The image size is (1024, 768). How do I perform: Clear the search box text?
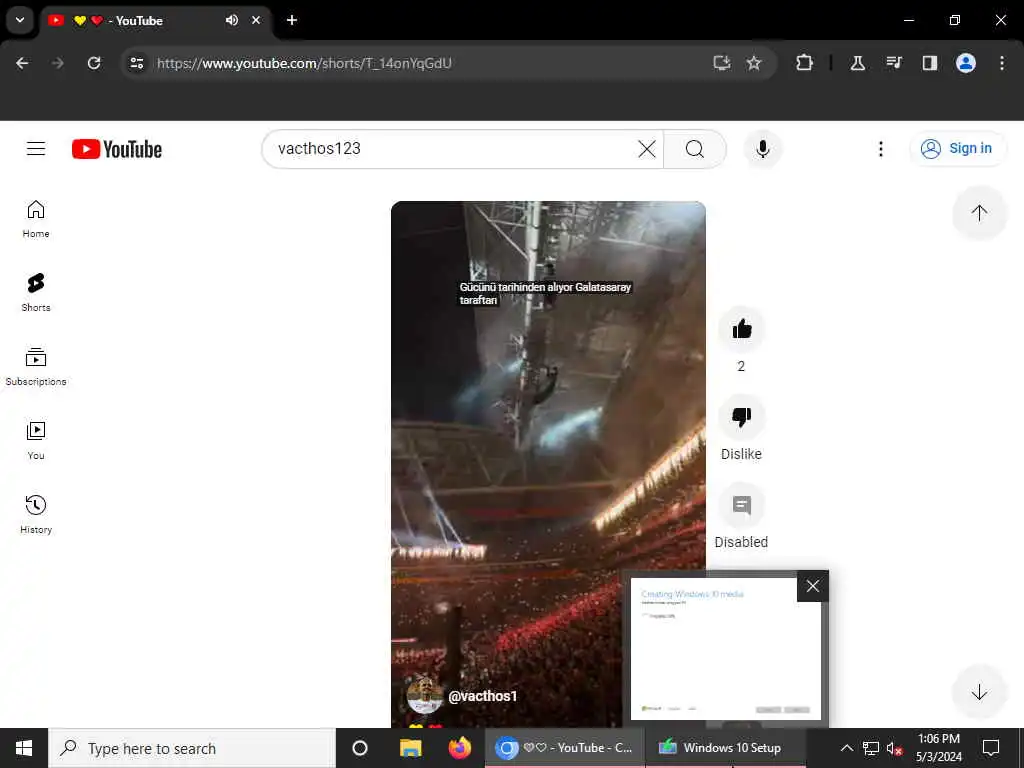coord(647,149)
